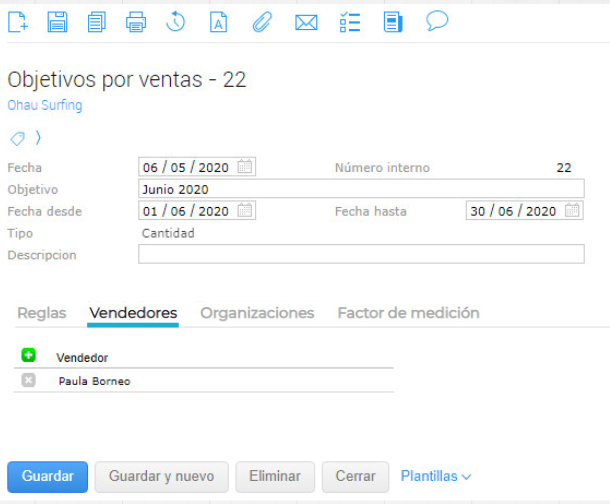The image size is (610, 504).
Task: Click the floppy disk save icon
Action: 58,22
